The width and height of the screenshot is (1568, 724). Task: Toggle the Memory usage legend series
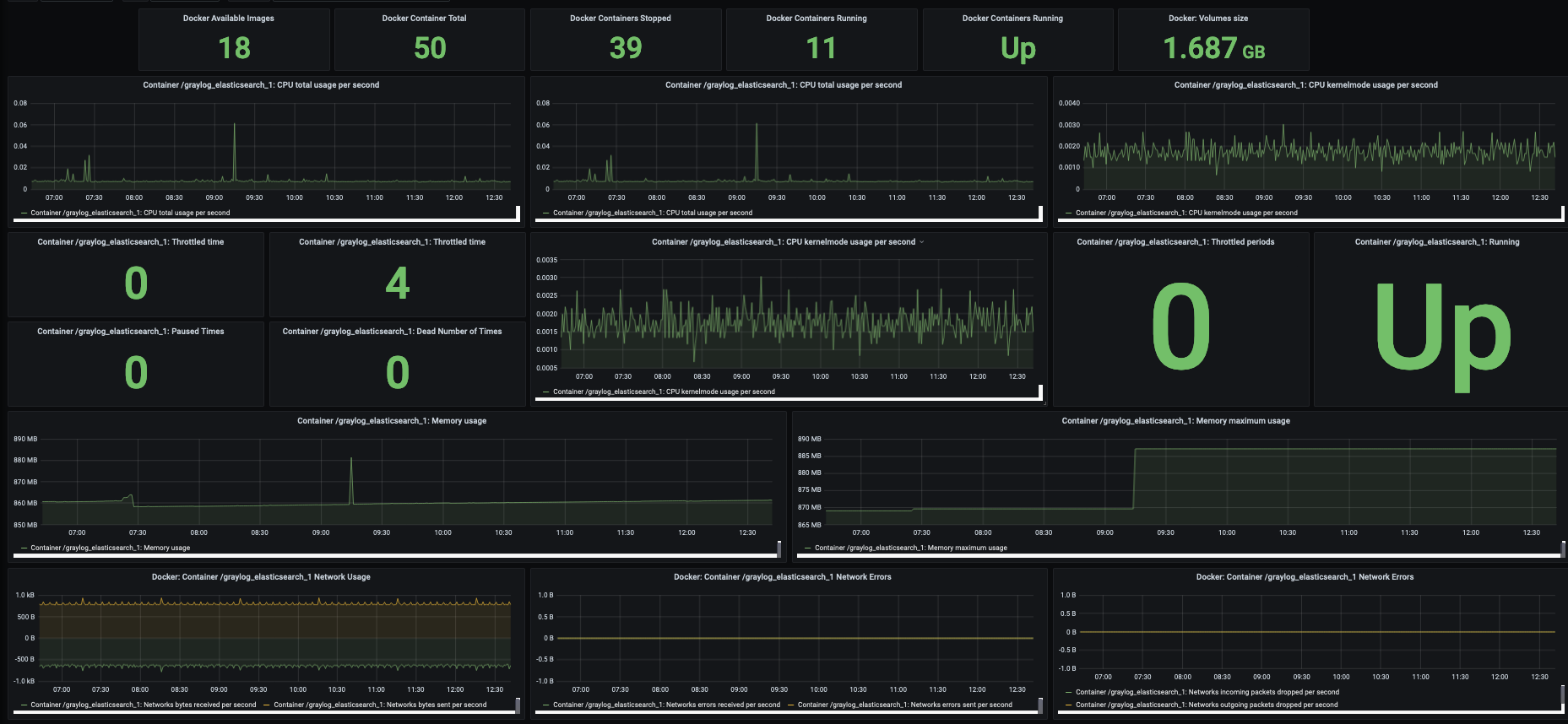[110, 548]
